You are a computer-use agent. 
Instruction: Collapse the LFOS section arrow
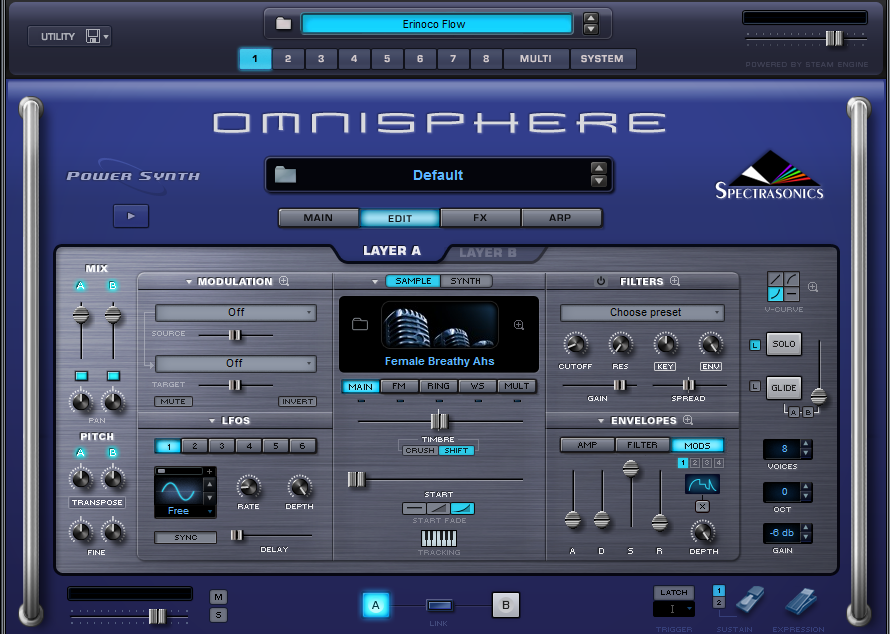[213, 421]
